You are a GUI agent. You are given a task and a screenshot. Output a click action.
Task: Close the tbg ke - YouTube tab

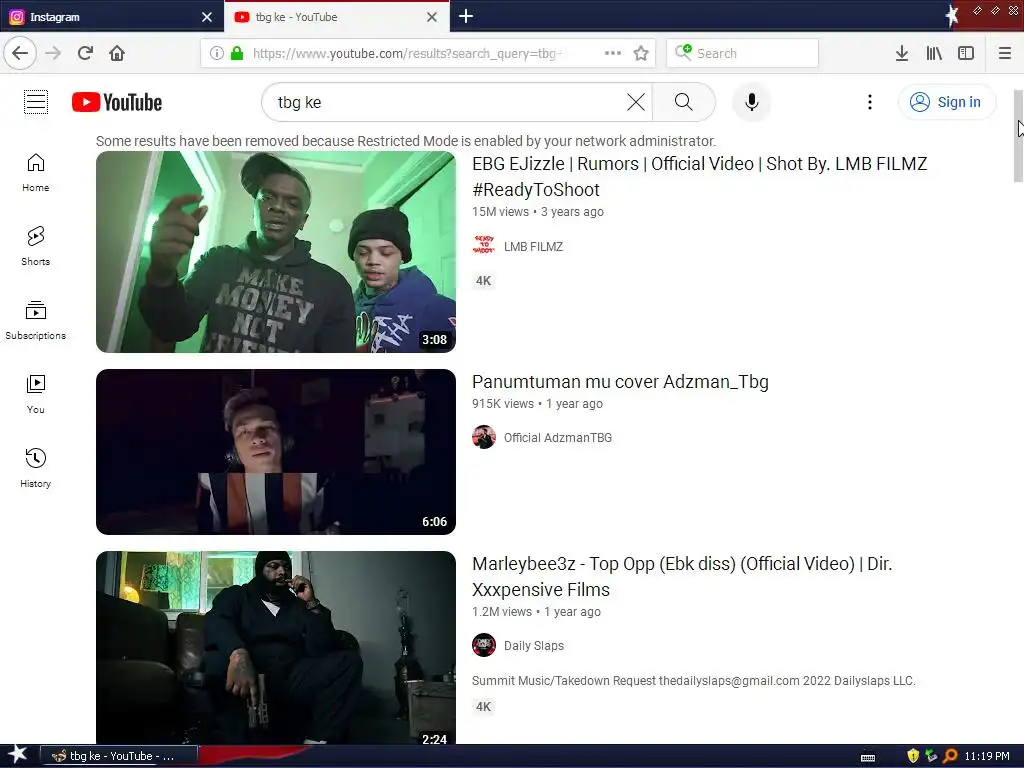click(x=432, y=17)
